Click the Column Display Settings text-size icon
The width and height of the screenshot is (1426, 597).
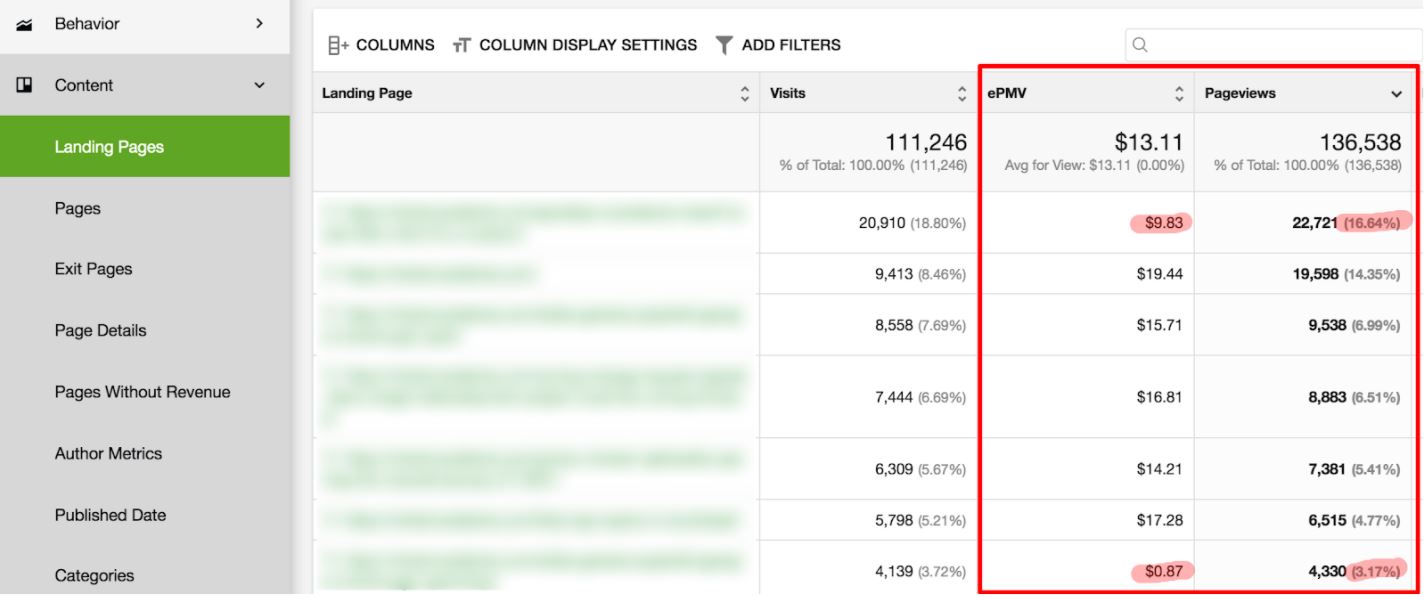tap(461, 45)
